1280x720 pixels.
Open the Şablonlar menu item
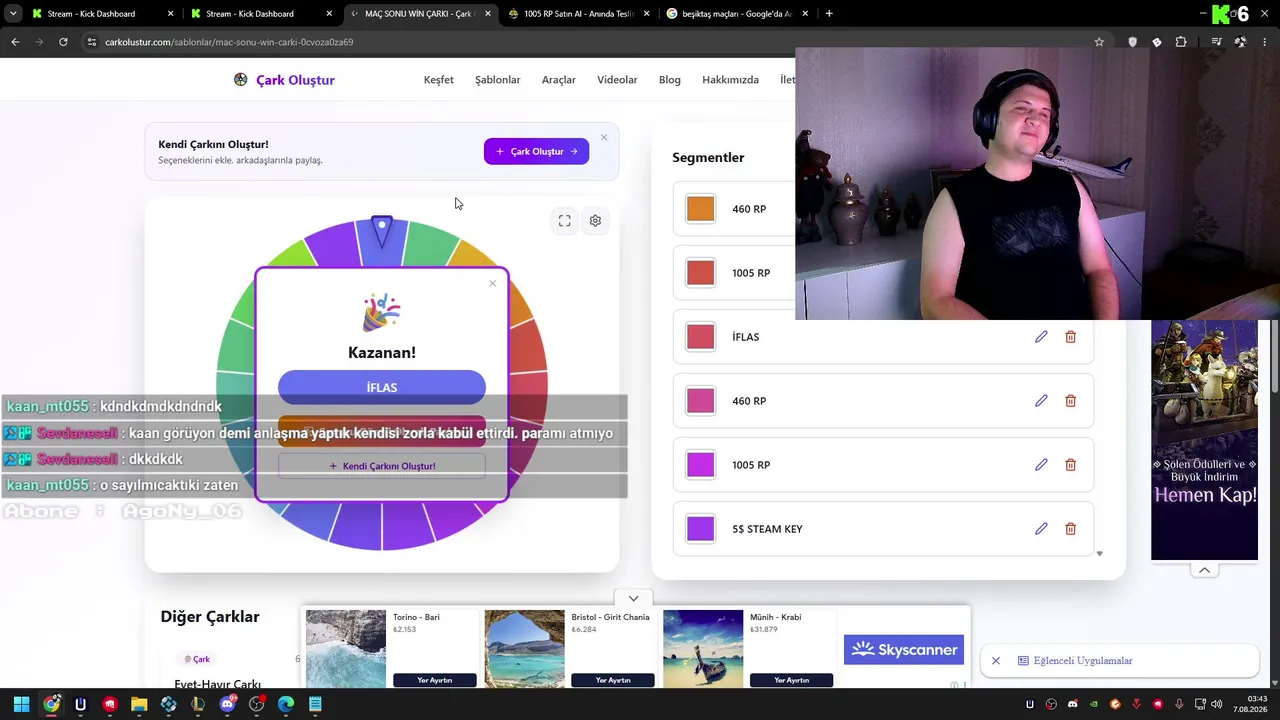[498, 80]
